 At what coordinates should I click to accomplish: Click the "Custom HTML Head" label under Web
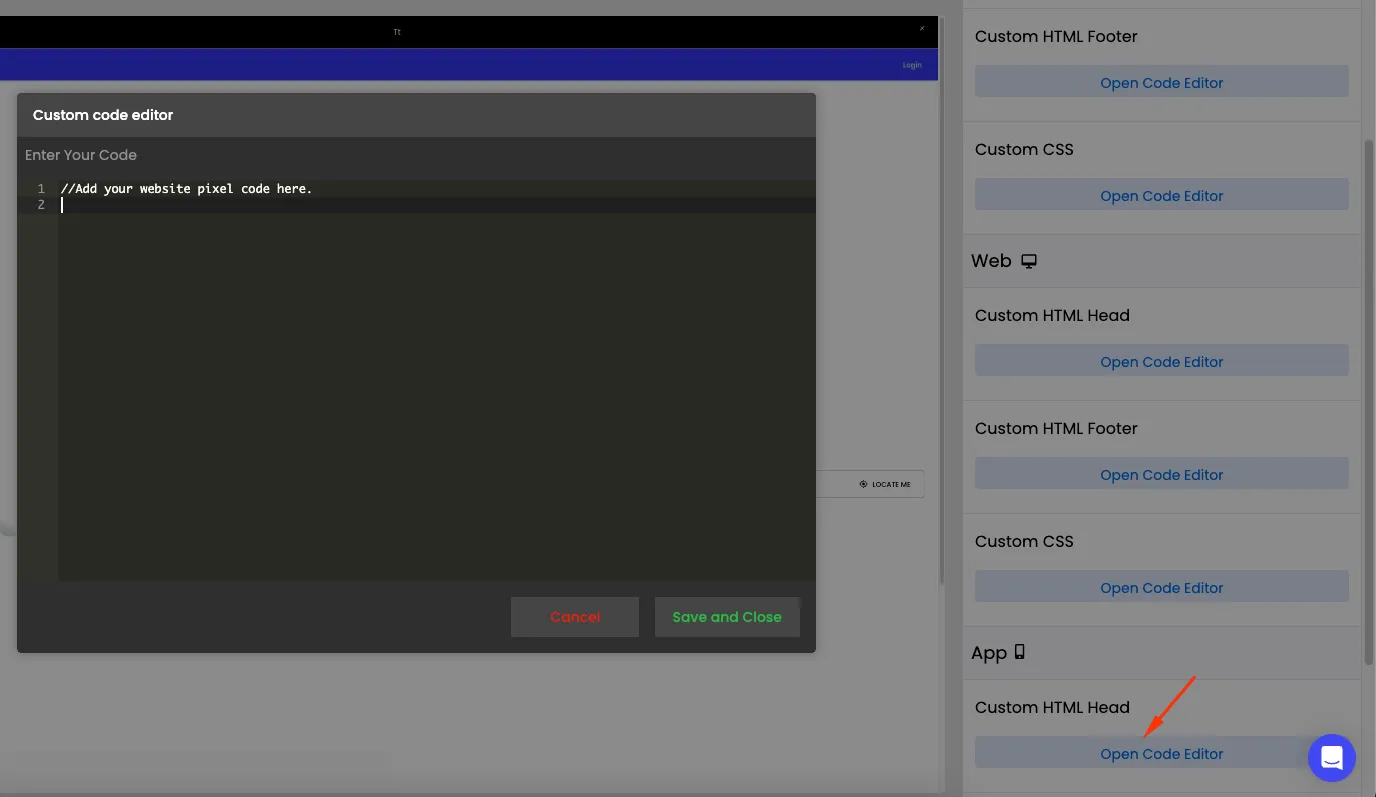tap(1052, 315)
